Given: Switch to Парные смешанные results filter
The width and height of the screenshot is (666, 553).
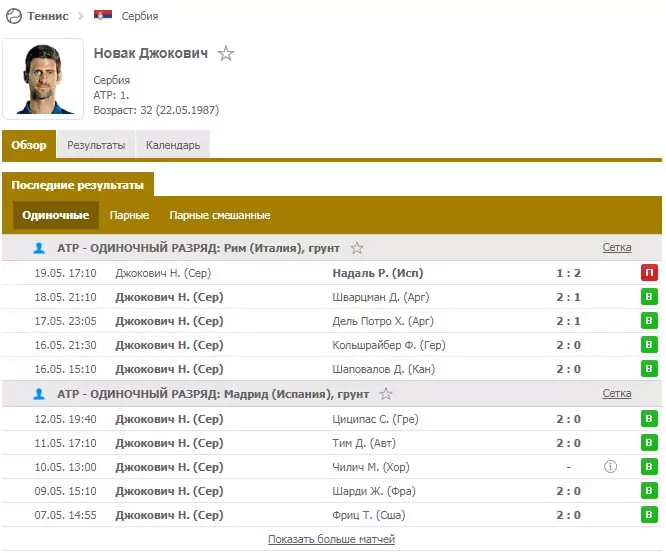Looking at the screenshot, I should tap(220, 215).
